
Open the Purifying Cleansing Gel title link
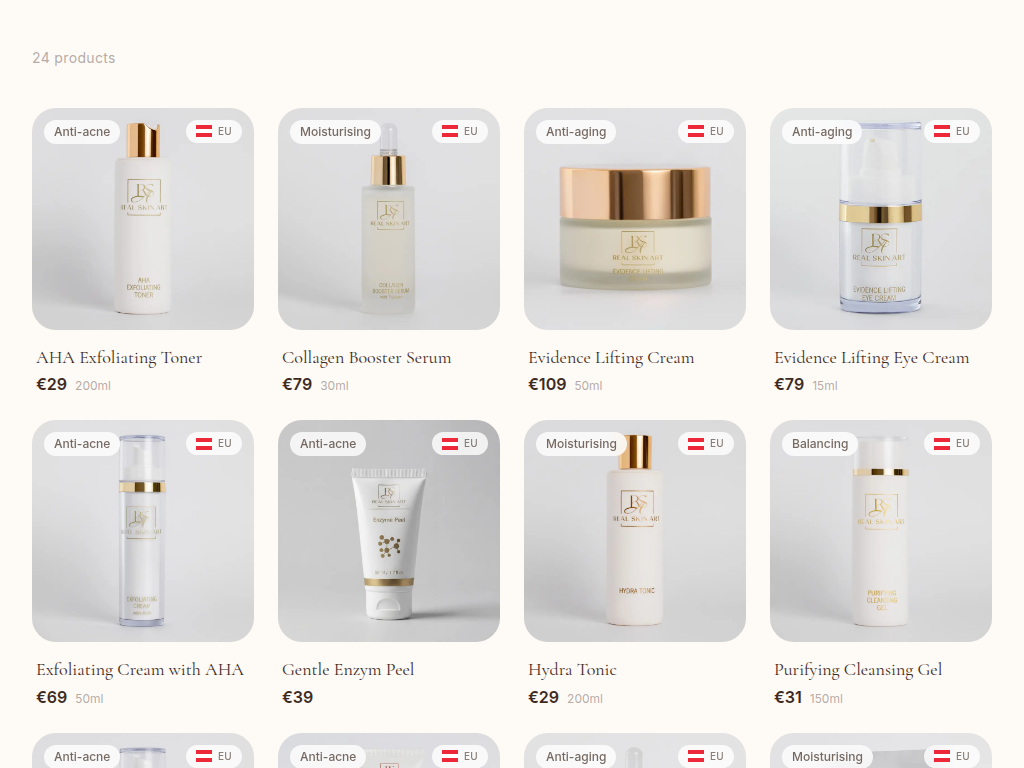(858, 670)
